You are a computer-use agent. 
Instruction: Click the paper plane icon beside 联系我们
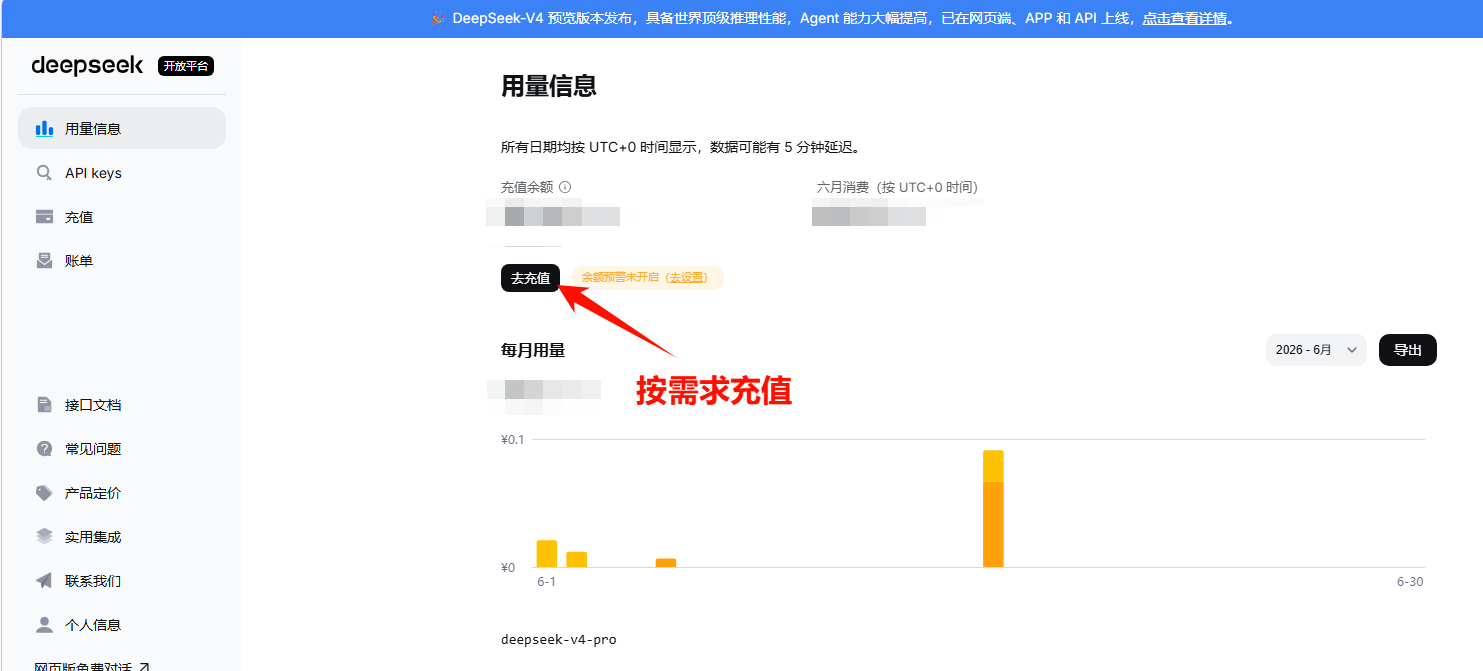pyautogui.click(x=44, y=581)
